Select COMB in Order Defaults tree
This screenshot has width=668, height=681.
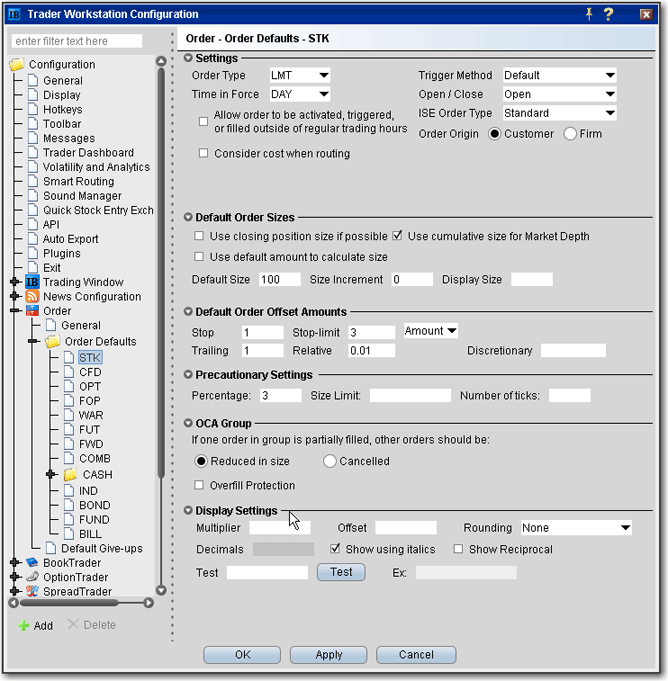(95, 458)
